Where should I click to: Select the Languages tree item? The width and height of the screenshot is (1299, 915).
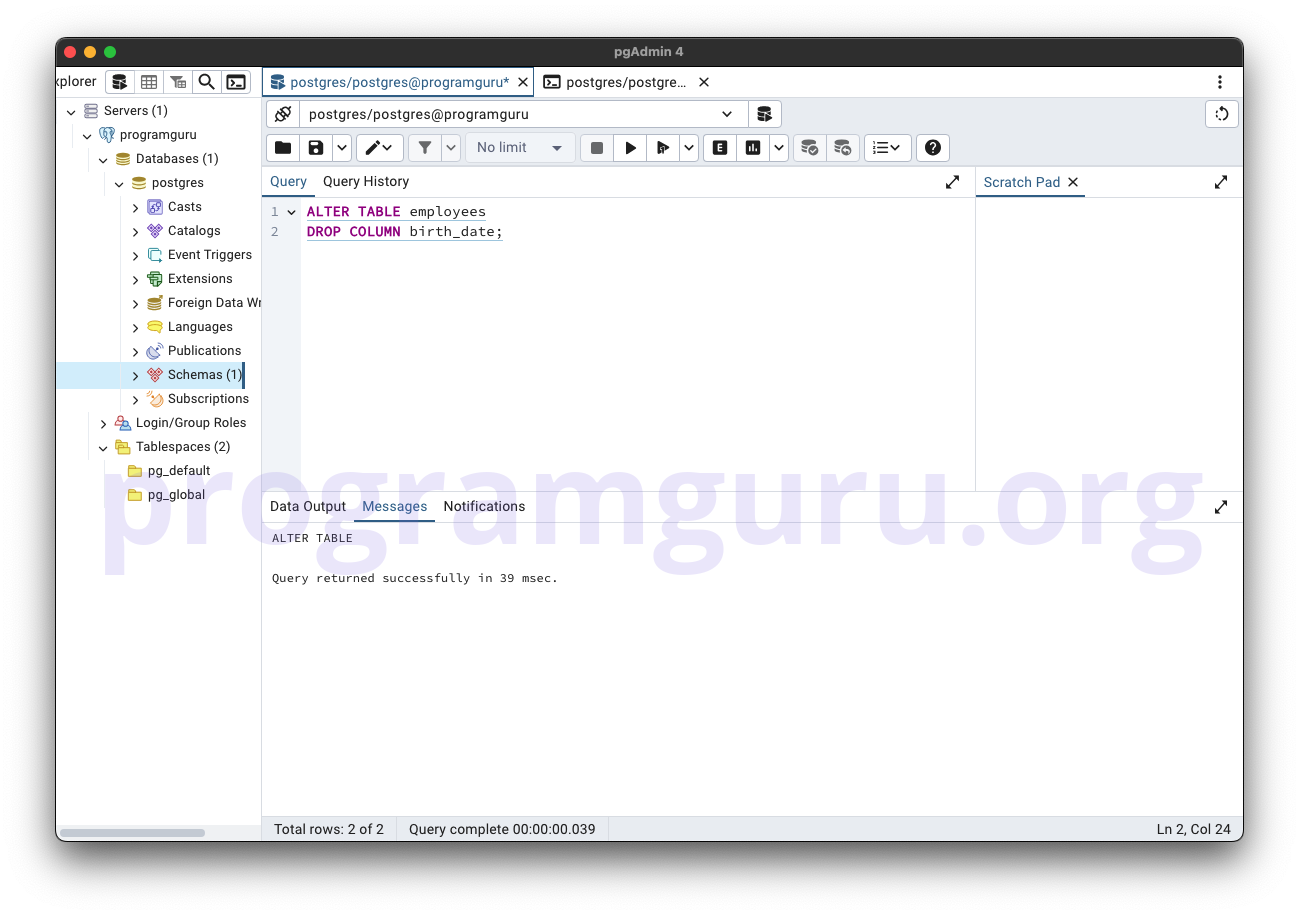[x=200, y=327]
